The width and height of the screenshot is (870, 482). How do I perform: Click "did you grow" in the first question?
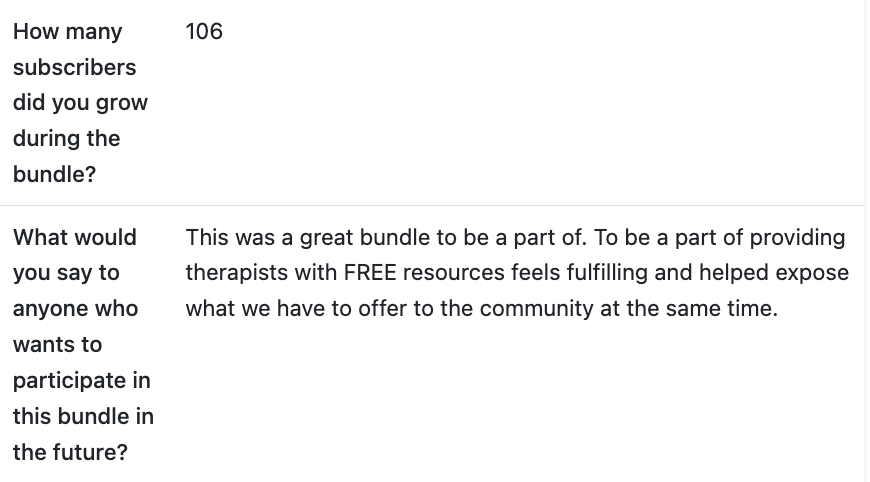80,103
